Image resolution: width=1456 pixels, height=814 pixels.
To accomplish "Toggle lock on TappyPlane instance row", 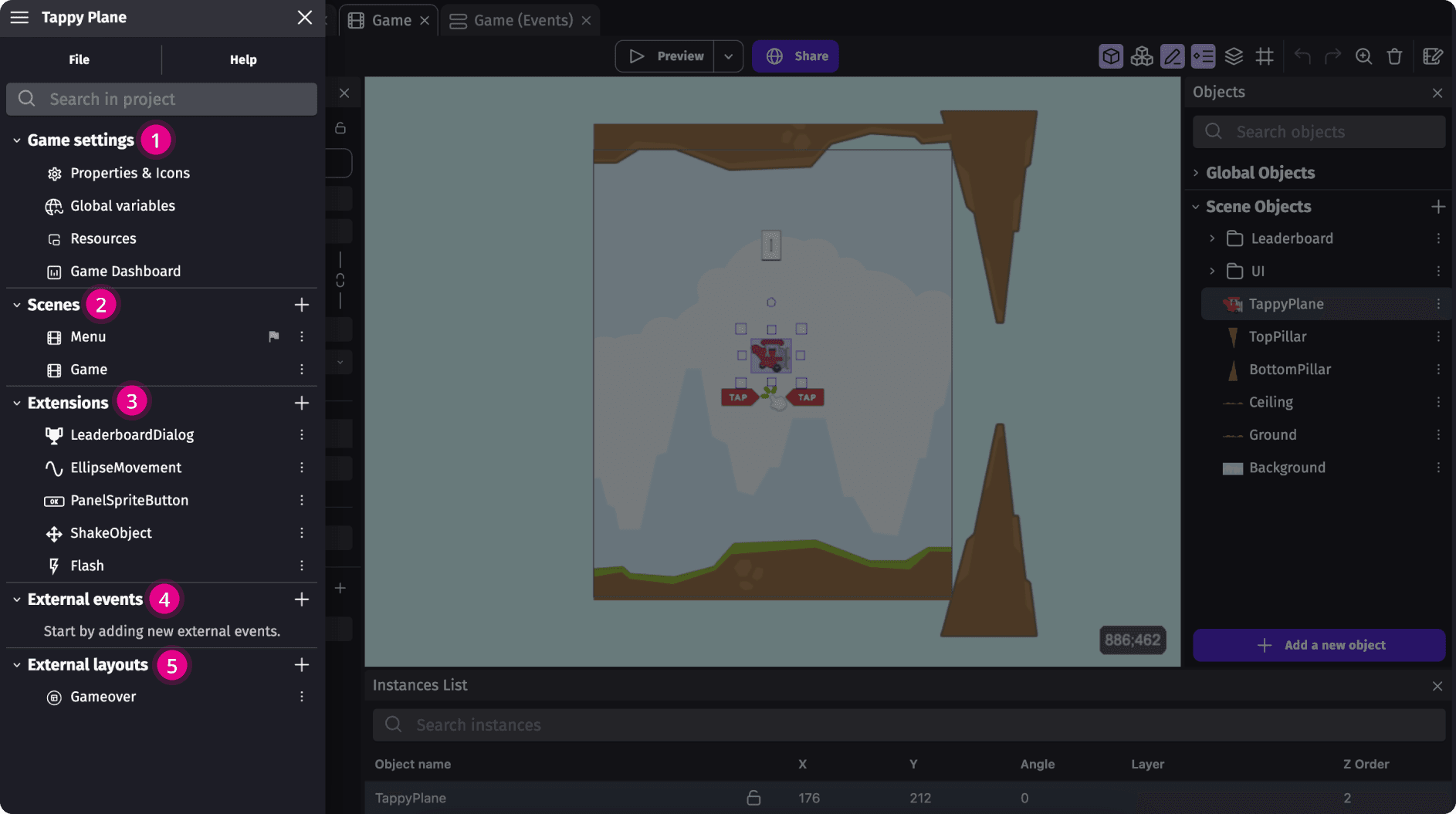I will point(753,798).
